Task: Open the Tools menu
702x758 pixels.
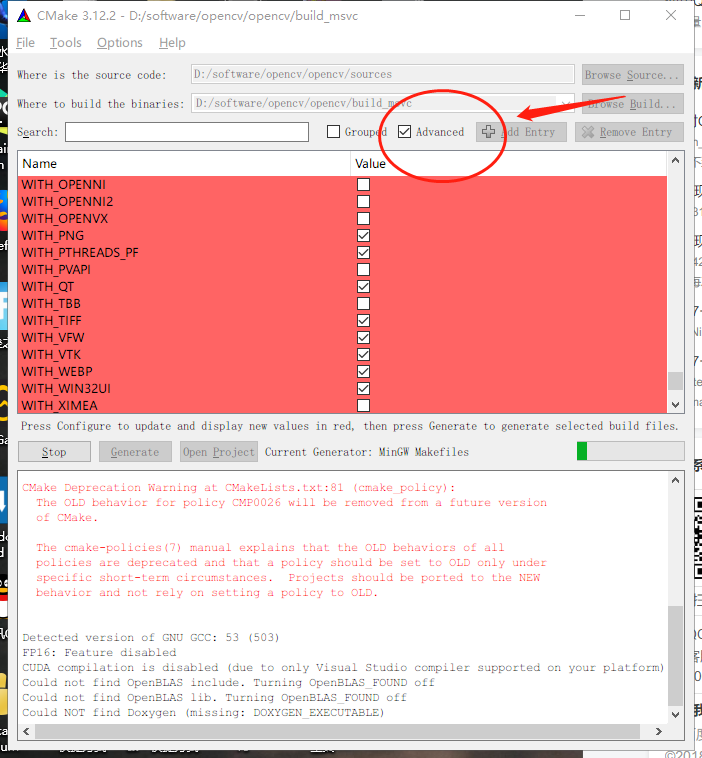Action: (x=66, y=43)
